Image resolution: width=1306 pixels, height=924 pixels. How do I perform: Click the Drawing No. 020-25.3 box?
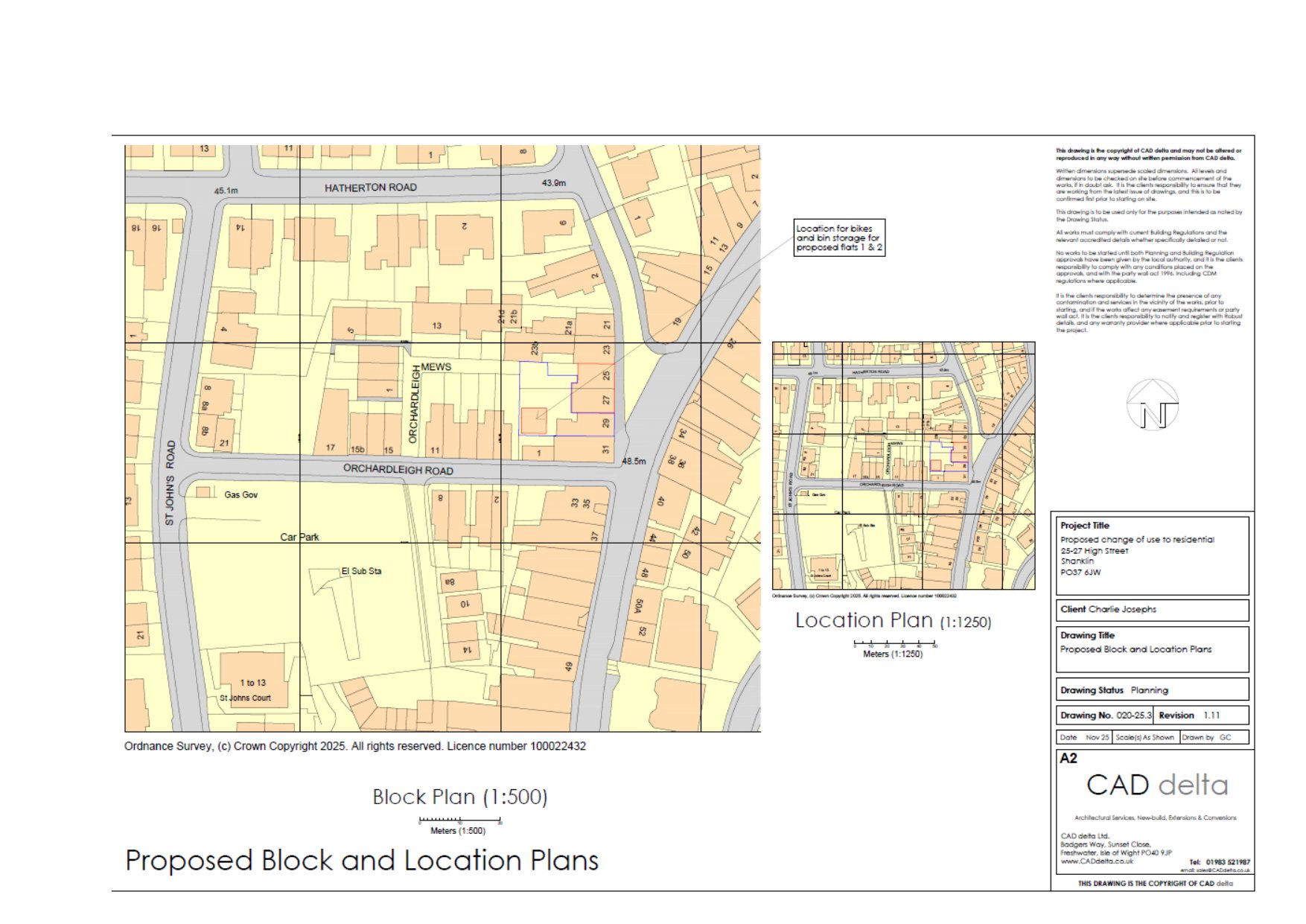pos(1105,716)
